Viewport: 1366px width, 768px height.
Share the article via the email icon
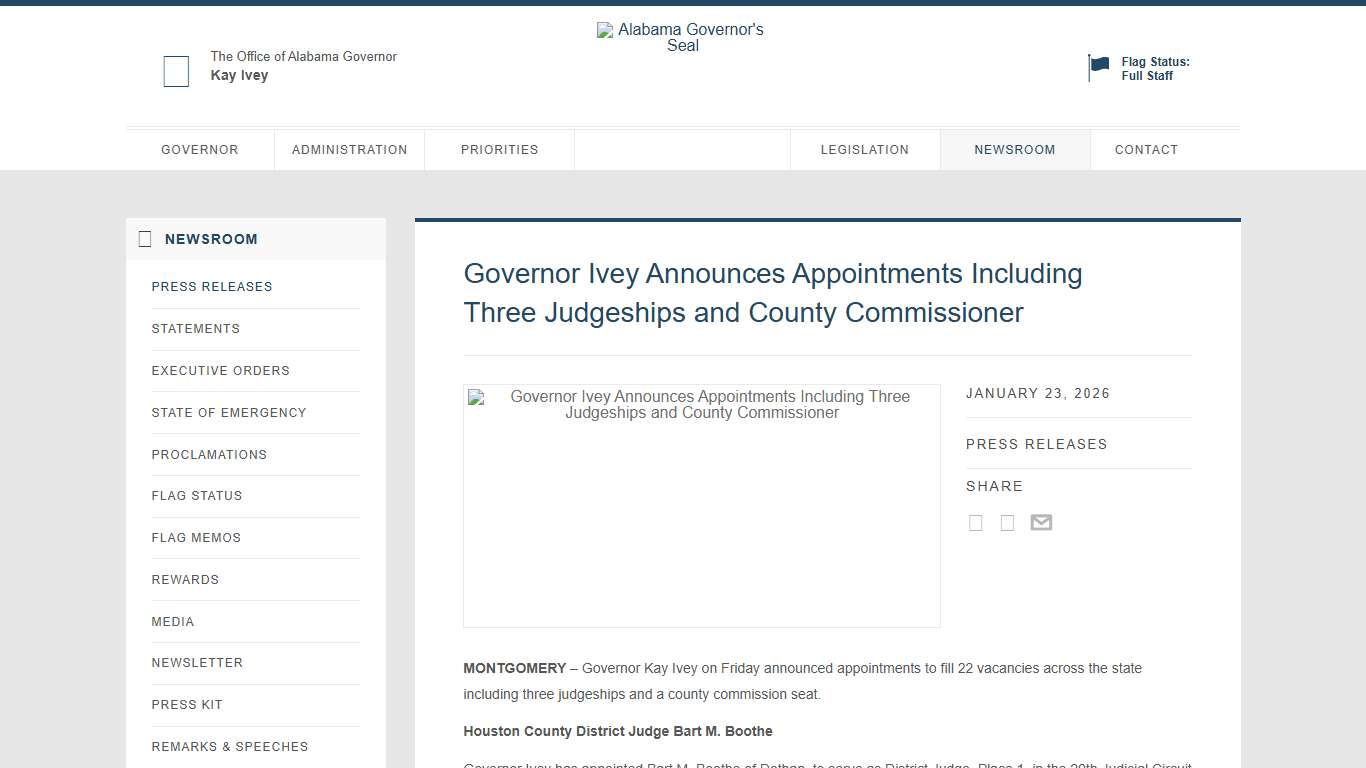pyautogui.click(x=1041, y=522)
